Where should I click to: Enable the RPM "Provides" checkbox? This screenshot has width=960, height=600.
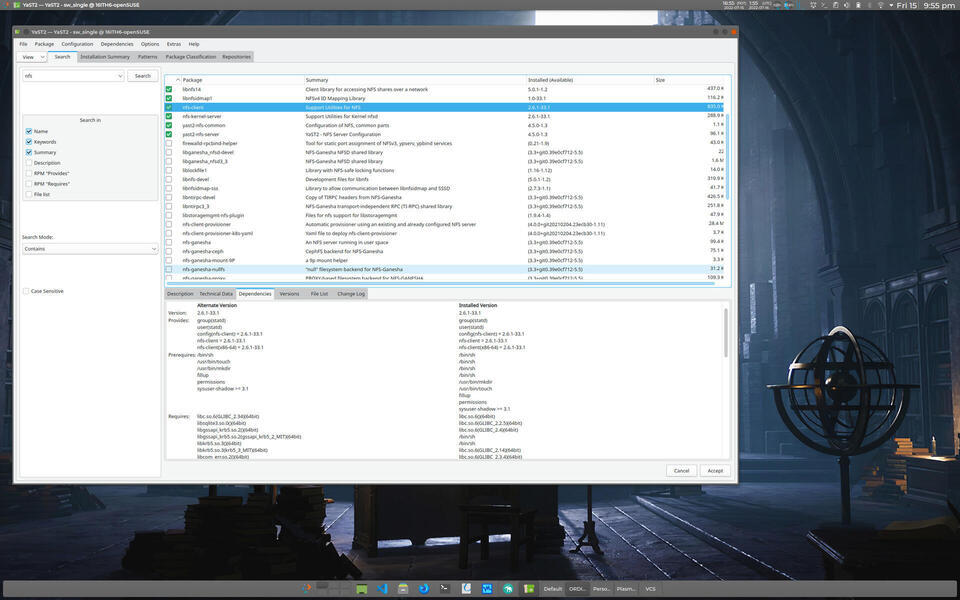point(29,173)
